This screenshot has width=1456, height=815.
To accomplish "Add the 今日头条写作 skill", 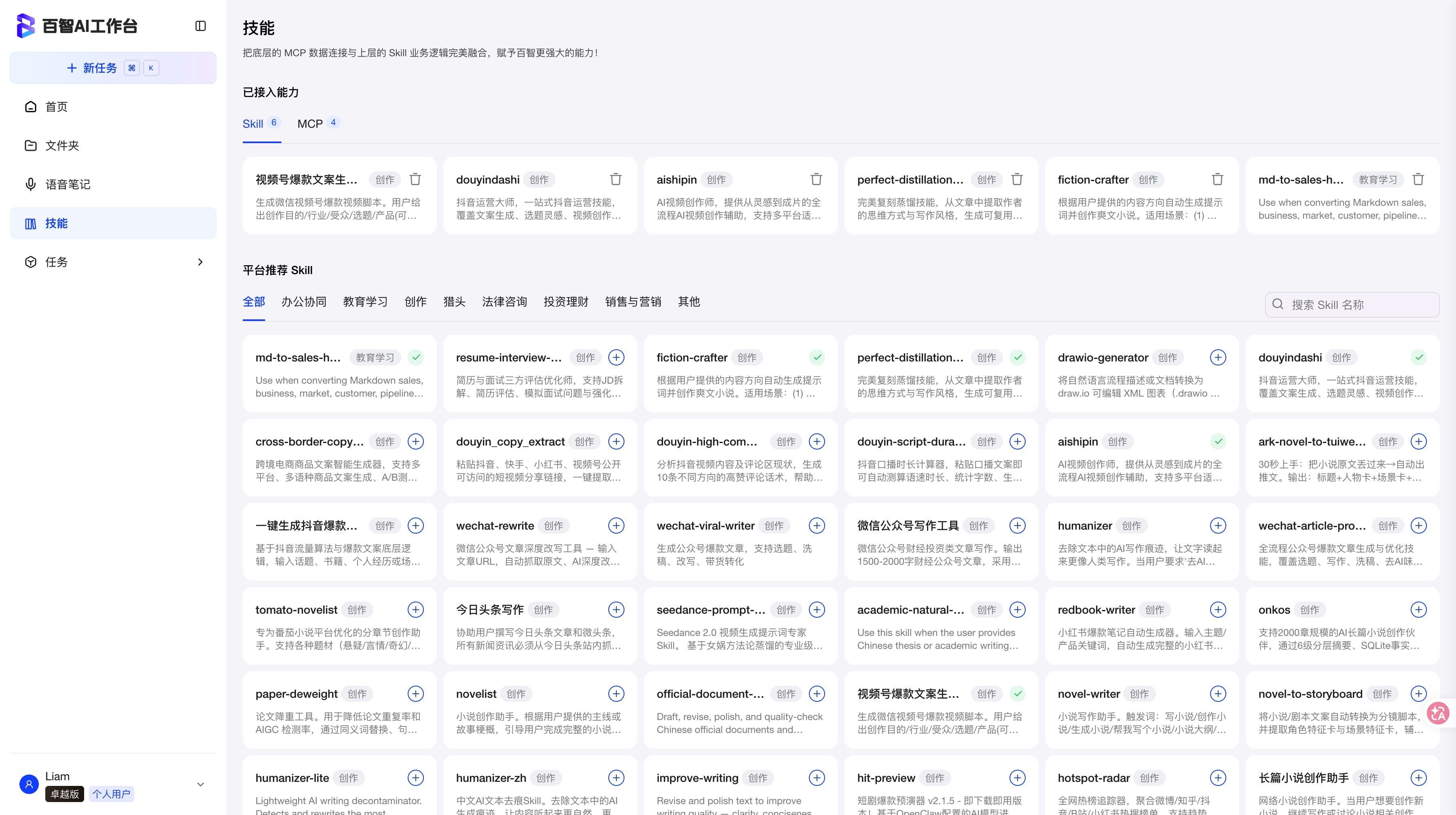I will tap(616, 610).
